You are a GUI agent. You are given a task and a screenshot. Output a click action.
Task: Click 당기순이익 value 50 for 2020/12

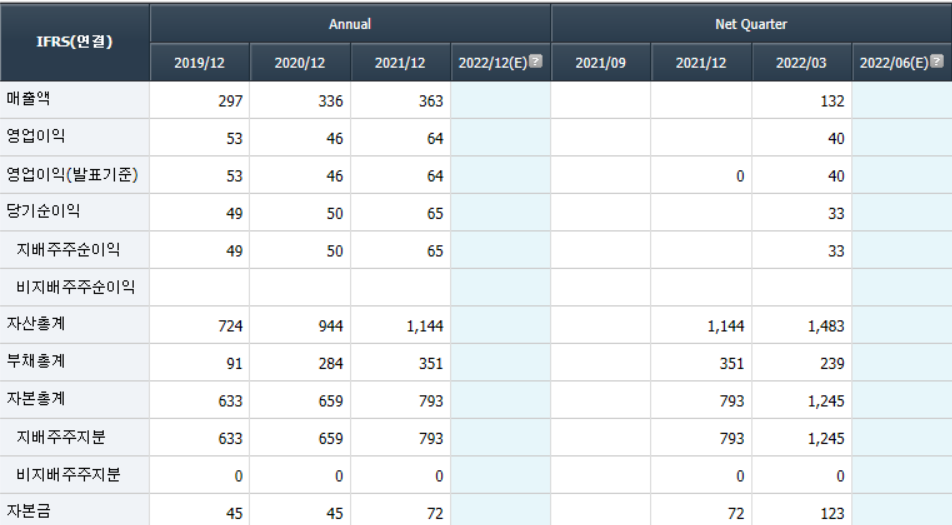(335, 214)
